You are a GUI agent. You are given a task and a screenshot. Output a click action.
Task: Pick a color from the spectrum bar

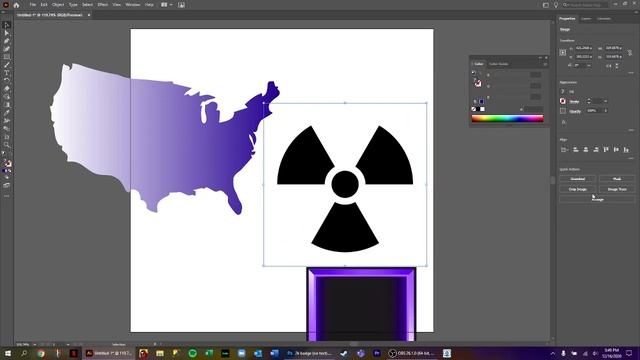click(x=507, y=118)
